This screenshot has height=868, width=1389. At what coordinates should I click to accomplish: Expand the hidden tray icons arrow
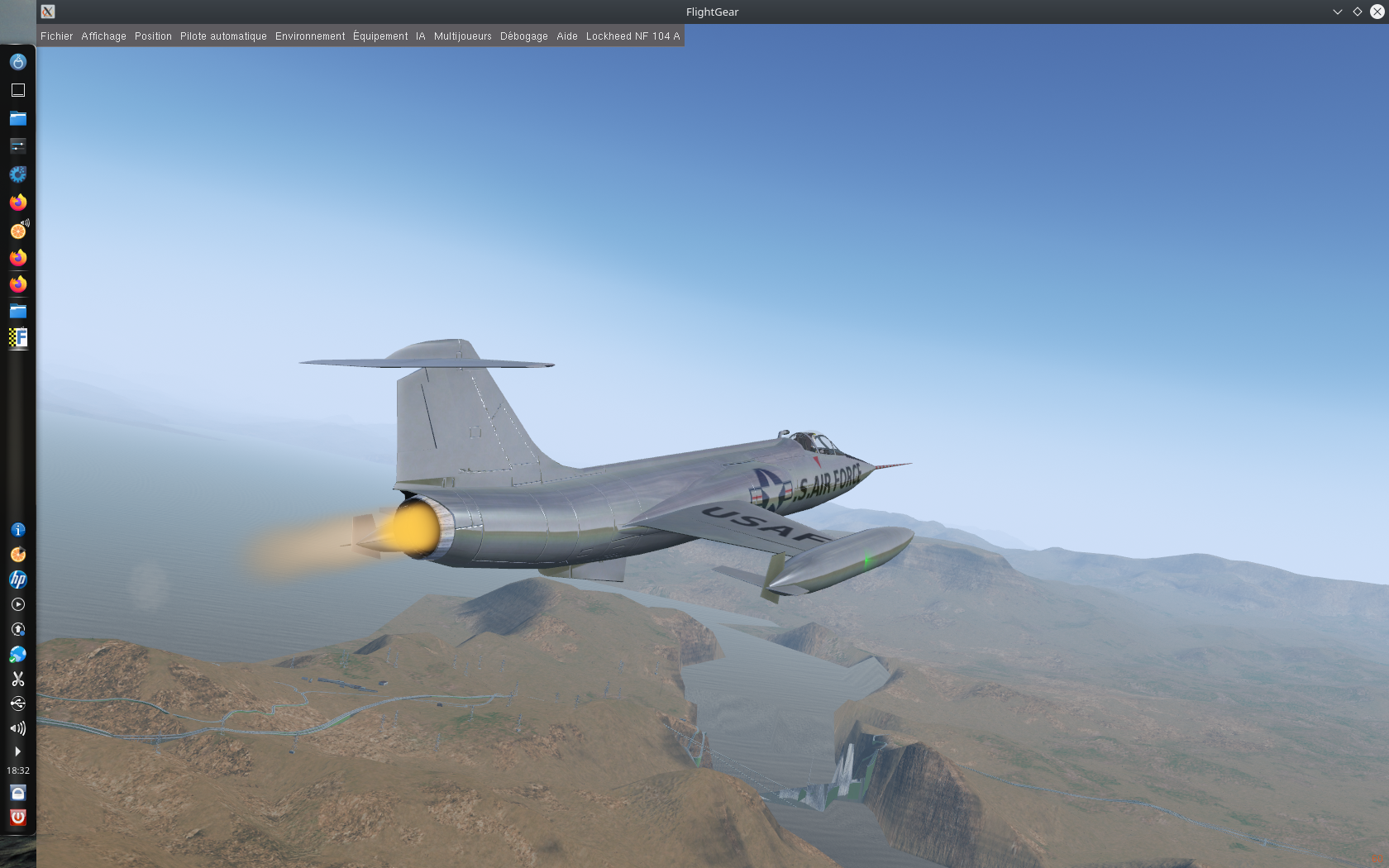pyautogui.click(x=18, y=751)
